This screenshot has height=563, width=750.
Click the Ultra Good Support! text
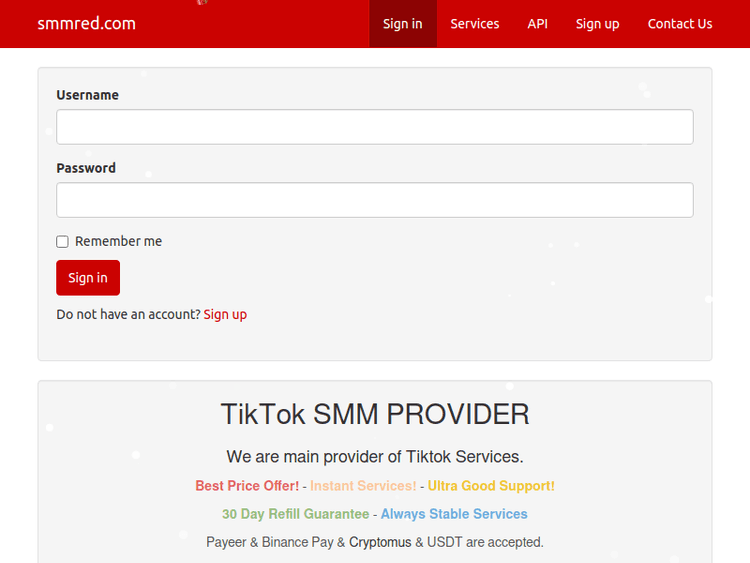coord(491,486)
